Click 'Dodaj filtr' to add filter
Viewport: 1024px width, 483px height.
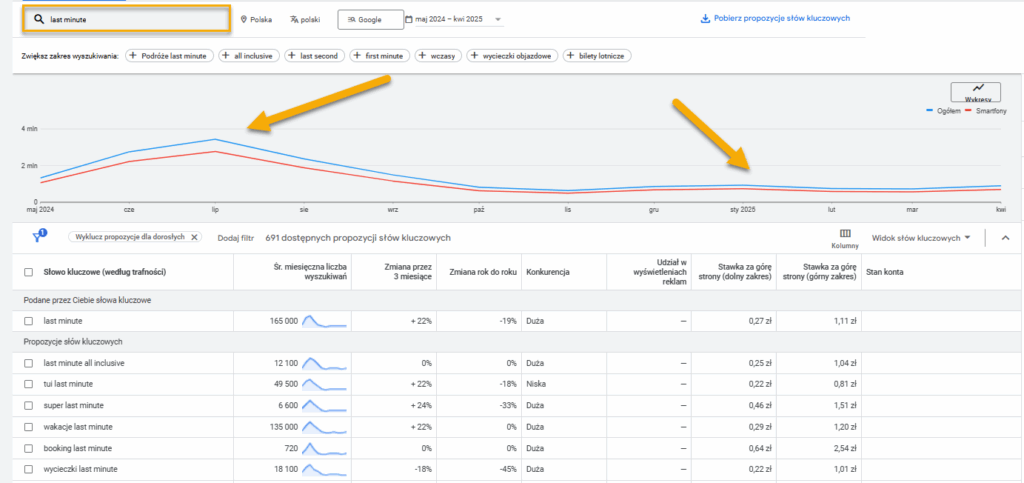(236, 238)
